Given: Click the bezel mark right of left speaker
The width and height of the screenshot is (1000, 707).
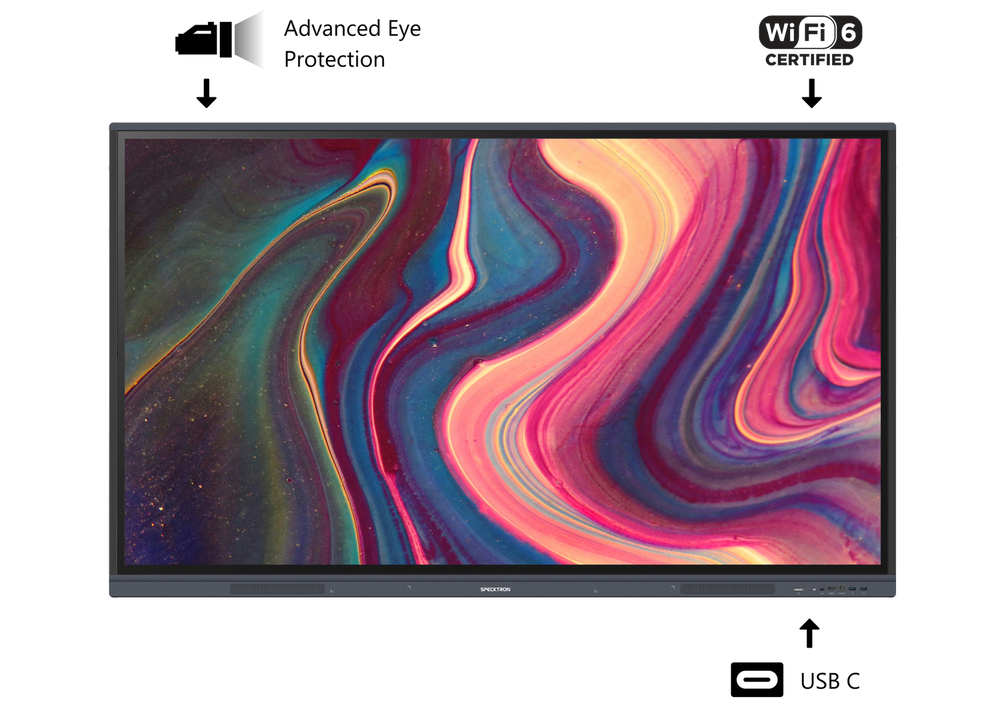Looking at the screenshot, I should (332, 590).
